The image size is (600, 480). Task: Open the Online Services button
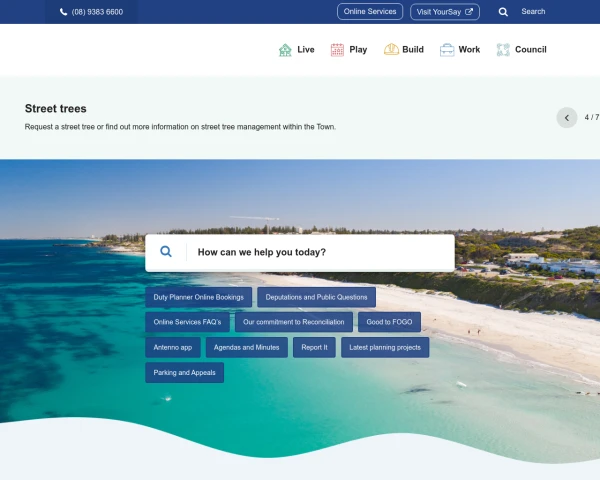(370, 12)
